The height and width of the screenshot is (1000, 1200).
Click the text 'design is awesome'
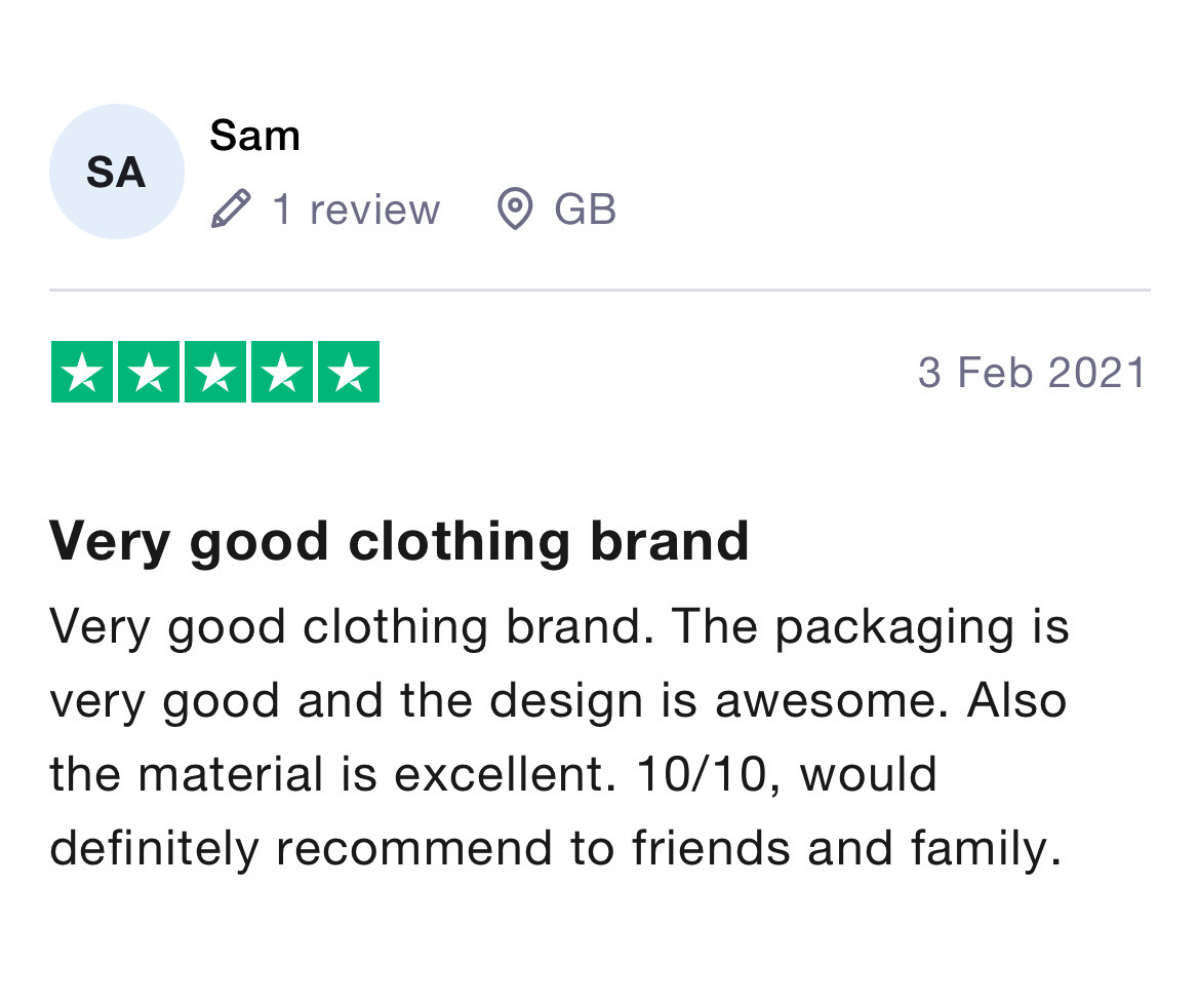click(x=693, y=702)
